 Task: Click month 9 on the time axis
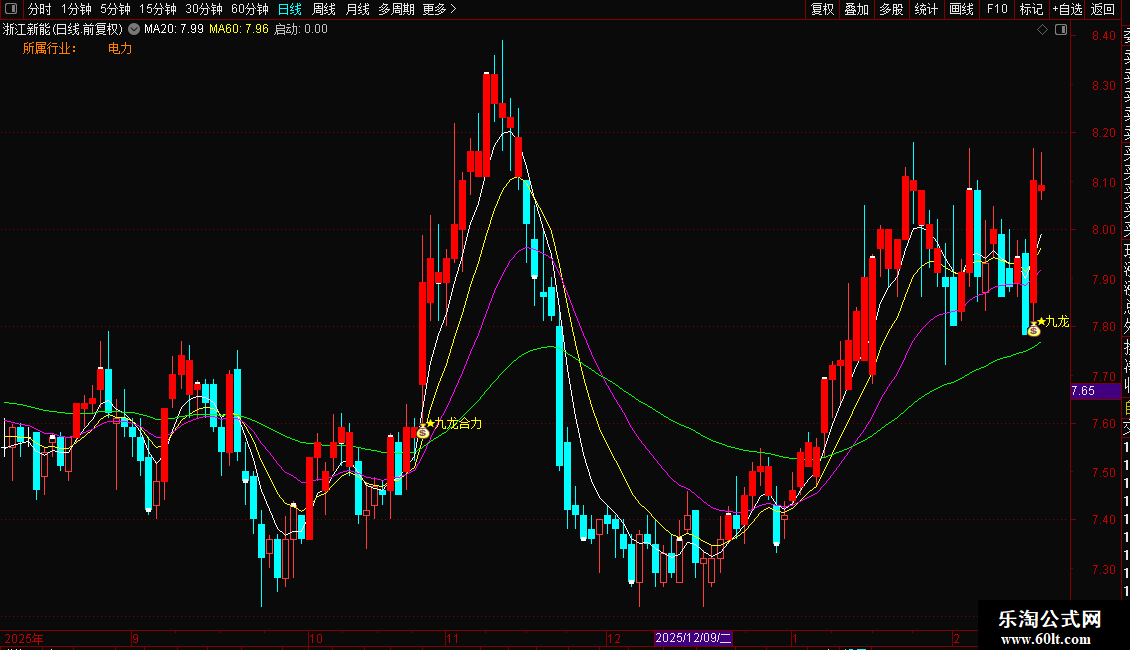(135, 638)
